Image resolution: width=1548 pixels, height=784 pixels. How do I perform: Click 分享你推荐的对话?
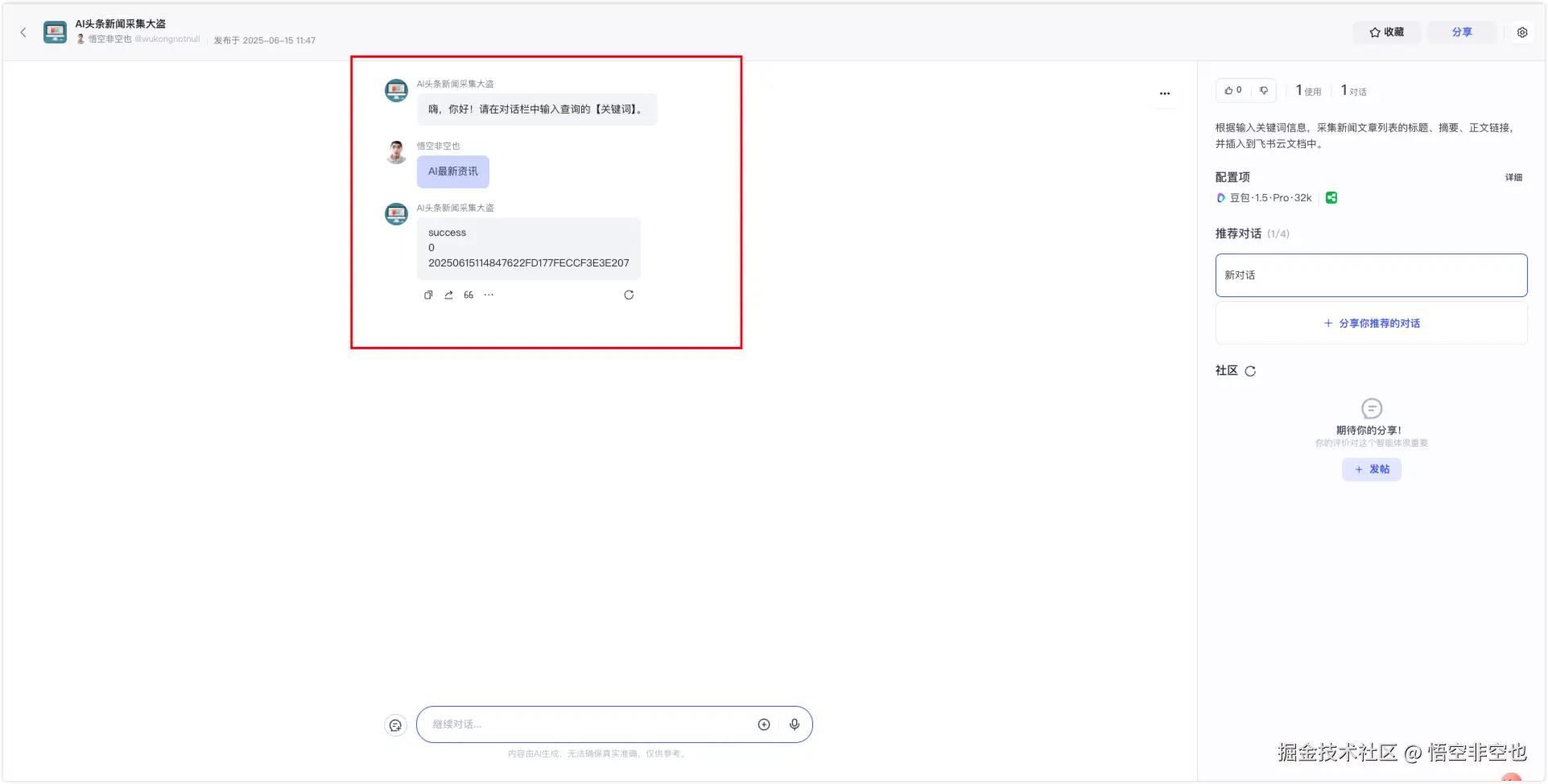pyautogui.click(x=1372, y=324)
